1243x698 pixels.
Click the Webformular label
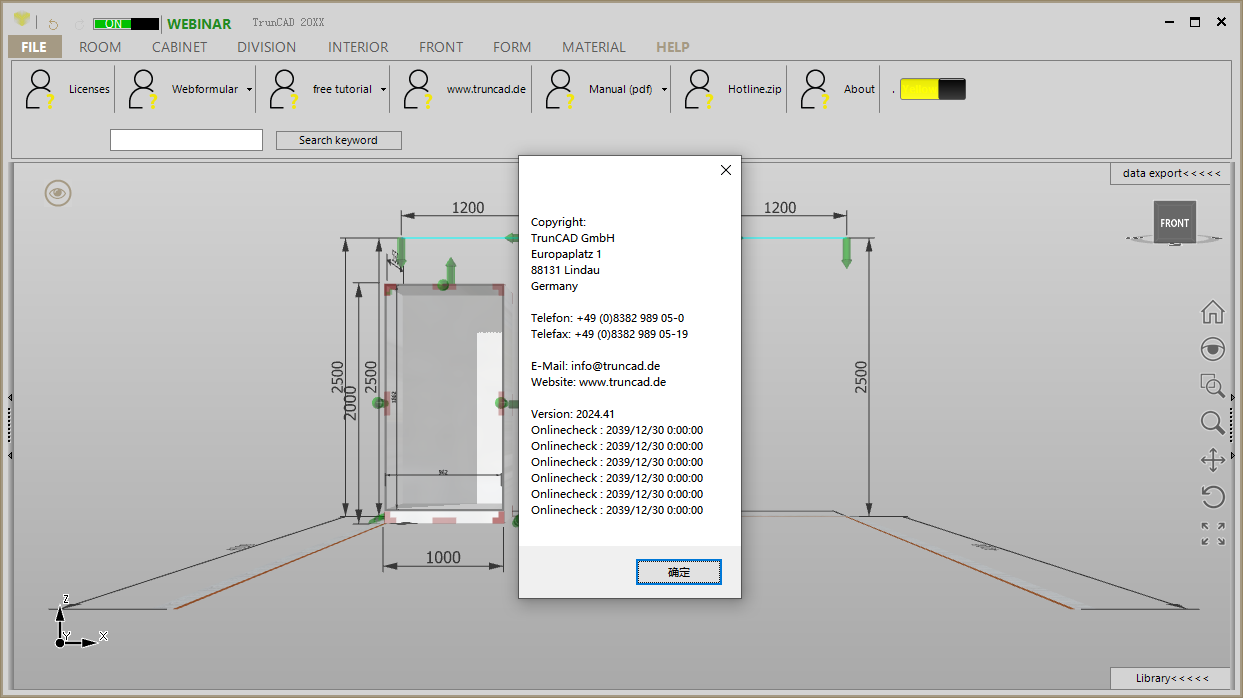(x=205, y=89)
